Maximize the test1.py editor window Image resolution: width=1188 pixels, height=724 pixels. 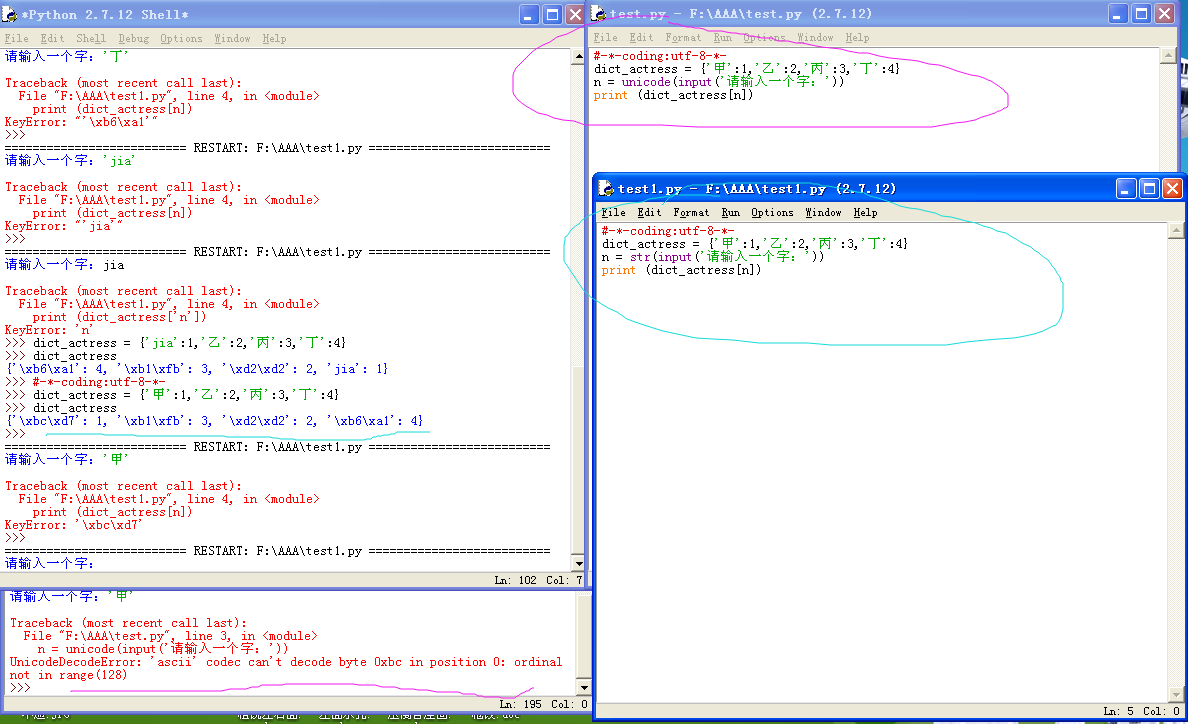[x=1149, y=188]
